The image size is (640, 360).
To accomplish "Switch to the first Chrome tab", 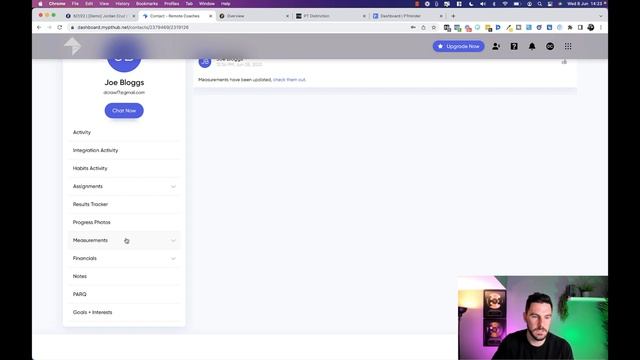I will pos(100,16).
